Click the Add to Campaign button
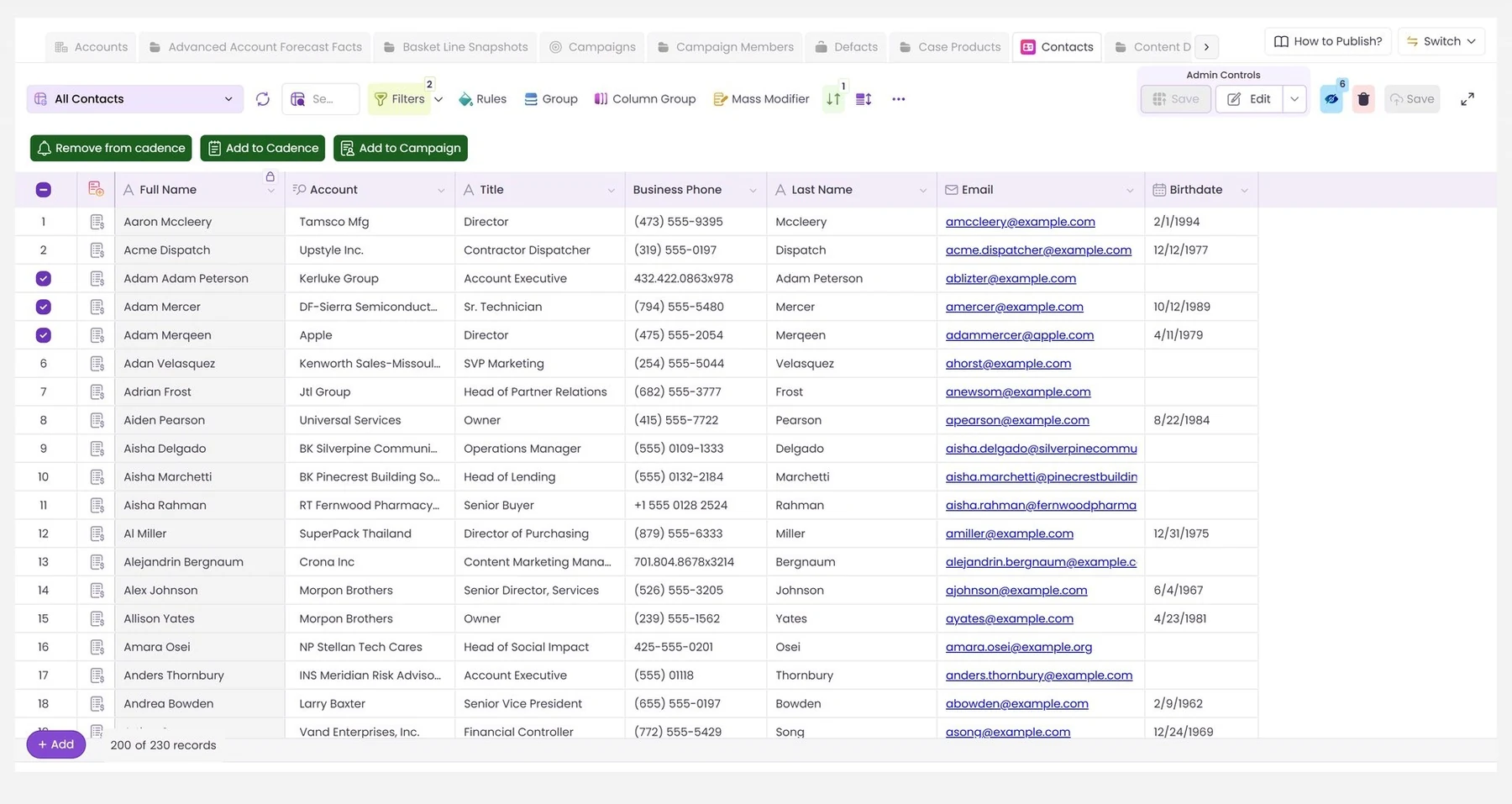The width and height of the screenshot is (1512, 804). tap(401, 148)
